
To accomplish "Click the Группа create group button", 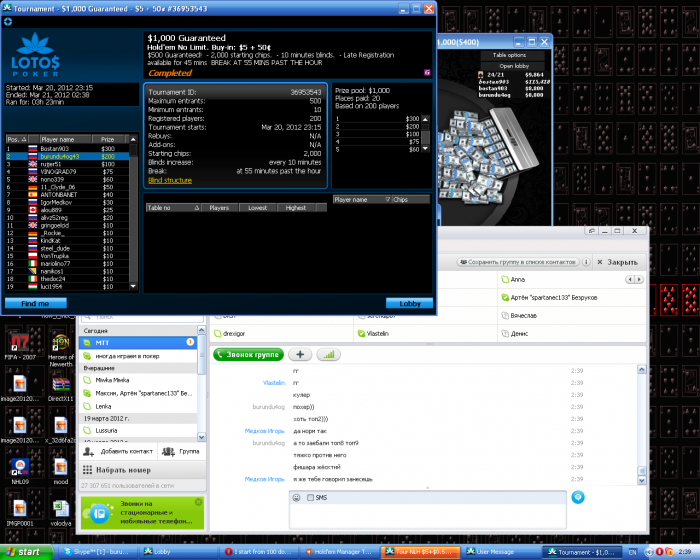I will point(181,451).
